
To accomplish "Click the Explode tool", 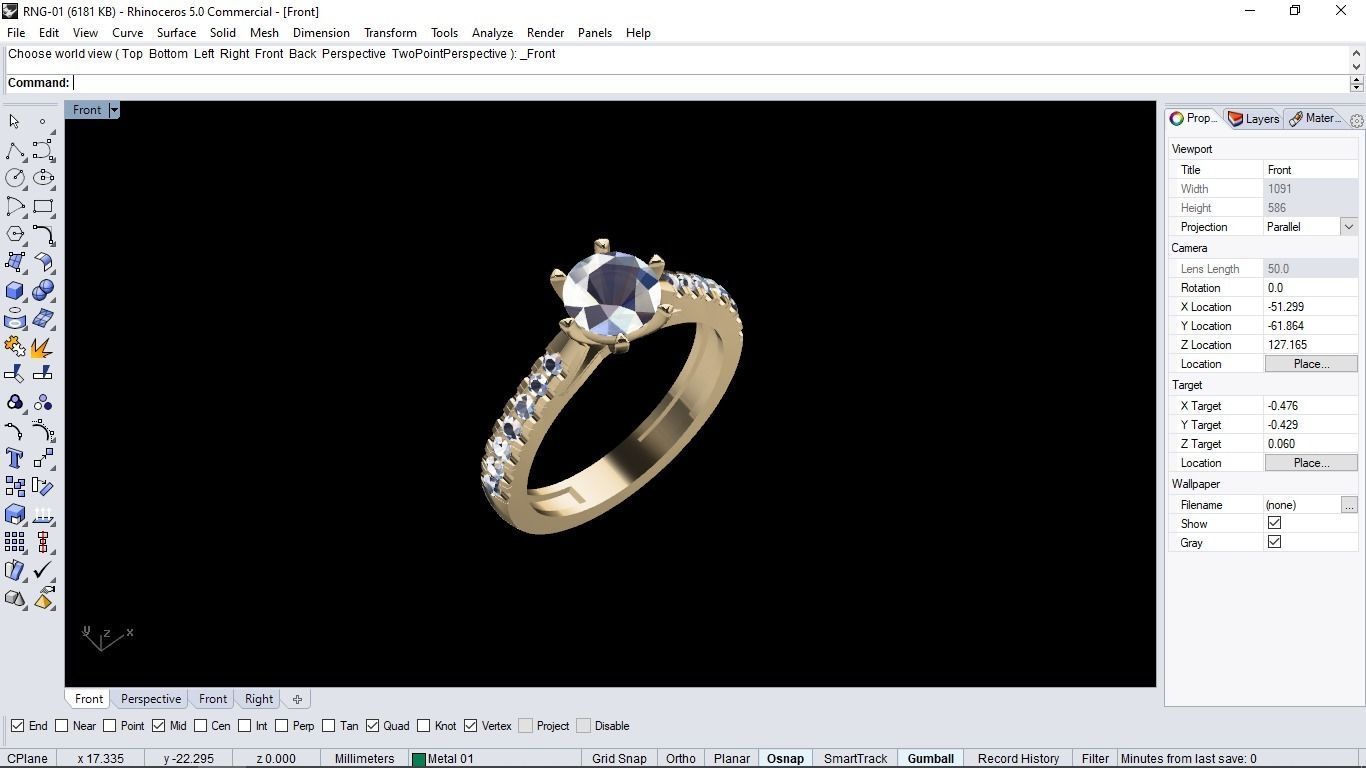I will point(43,346).
